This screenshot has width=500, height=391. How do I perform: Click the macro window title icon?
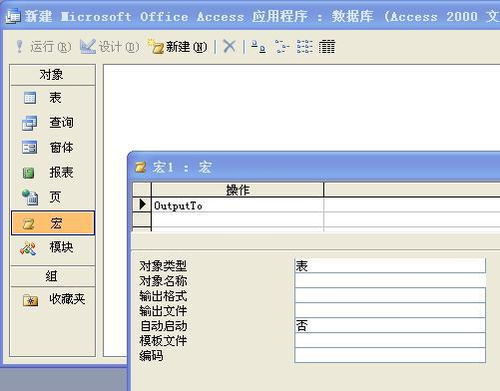140,167
